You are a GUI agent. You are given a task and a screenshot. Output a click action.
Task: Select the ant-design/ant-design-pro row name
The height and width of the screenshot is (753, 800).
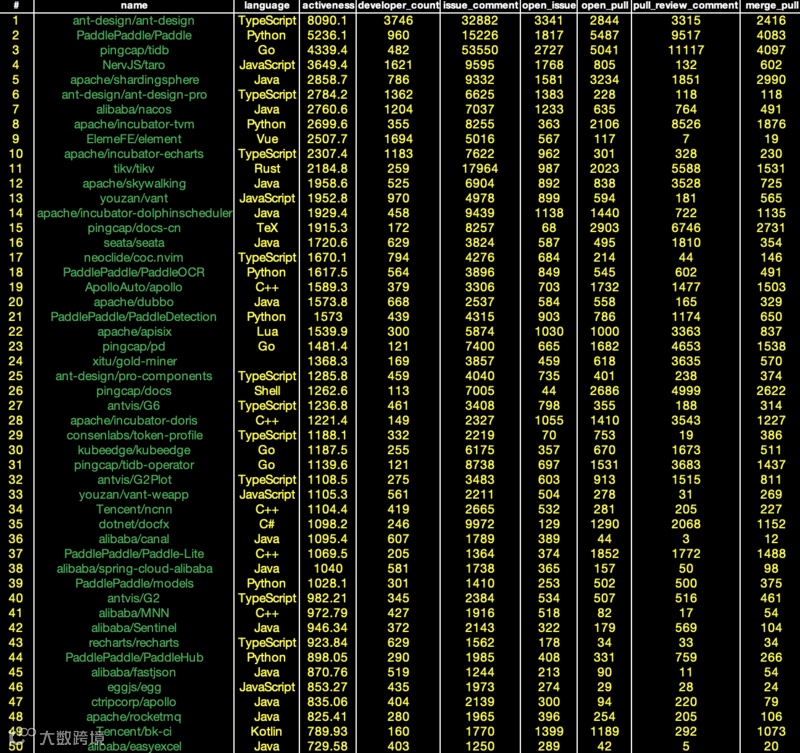click(x=134, y=95)
